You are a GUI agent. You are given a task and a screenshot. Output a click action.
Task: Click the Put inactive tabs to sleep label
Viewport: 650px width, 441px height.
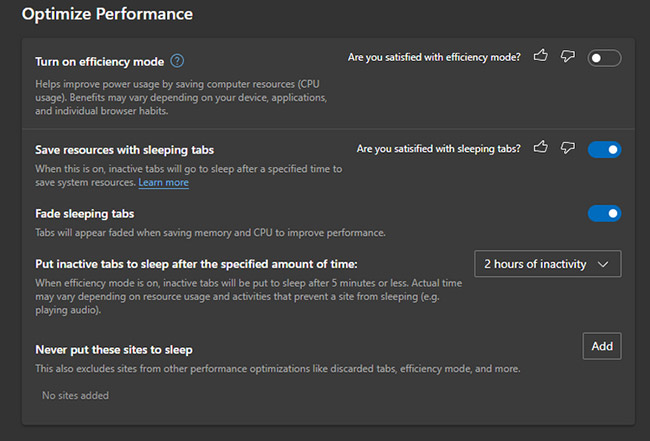click(x=196, y=264)
